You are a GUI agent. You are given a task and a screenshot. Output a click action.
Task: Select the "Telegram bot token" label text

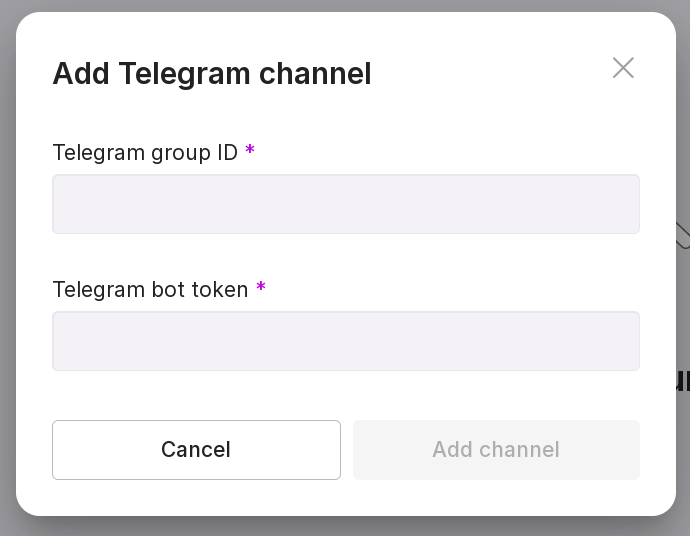[150, 289]
